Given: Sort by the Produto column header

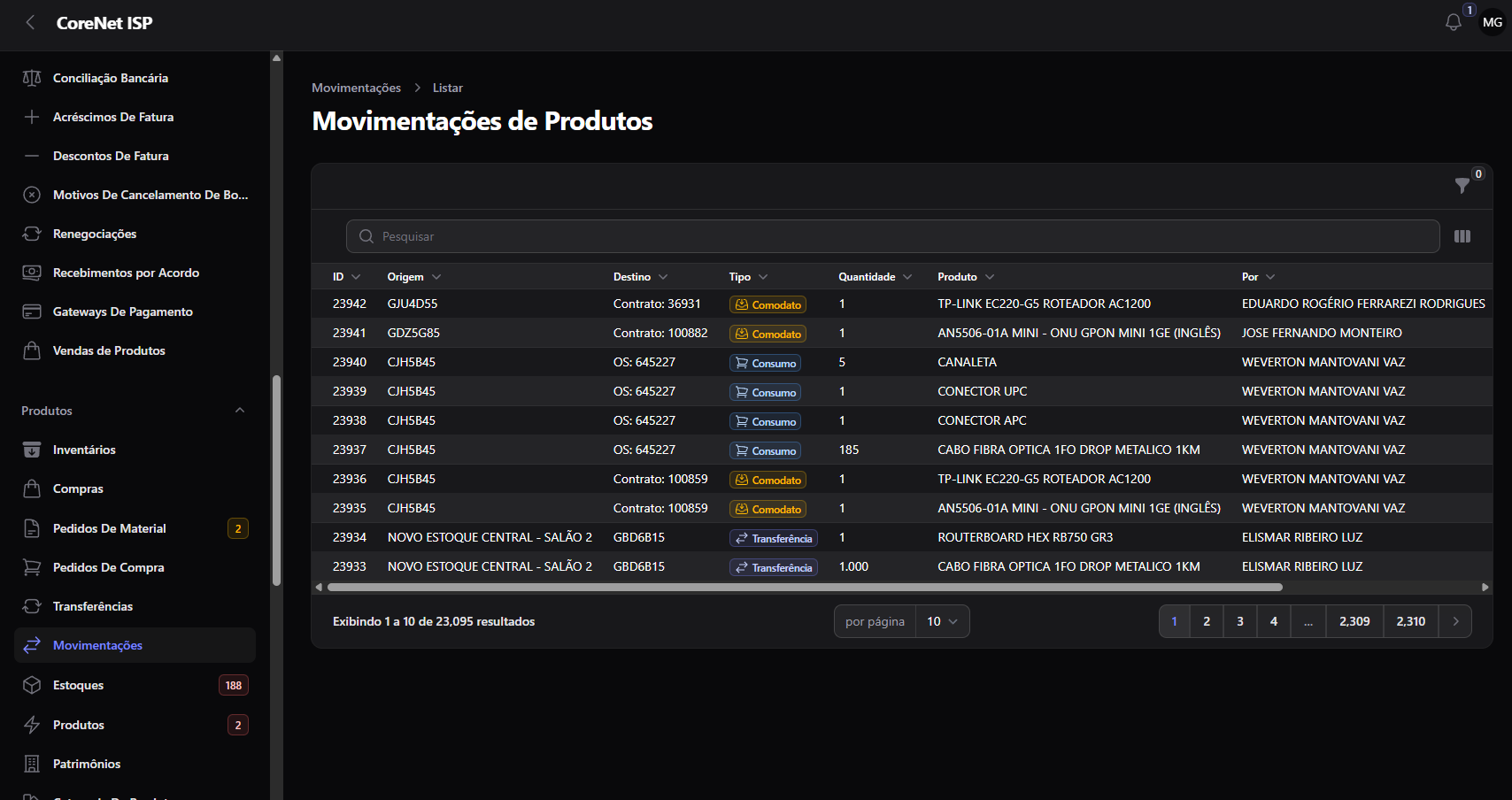Looking at the screenshot, I should tap(966, 277).
